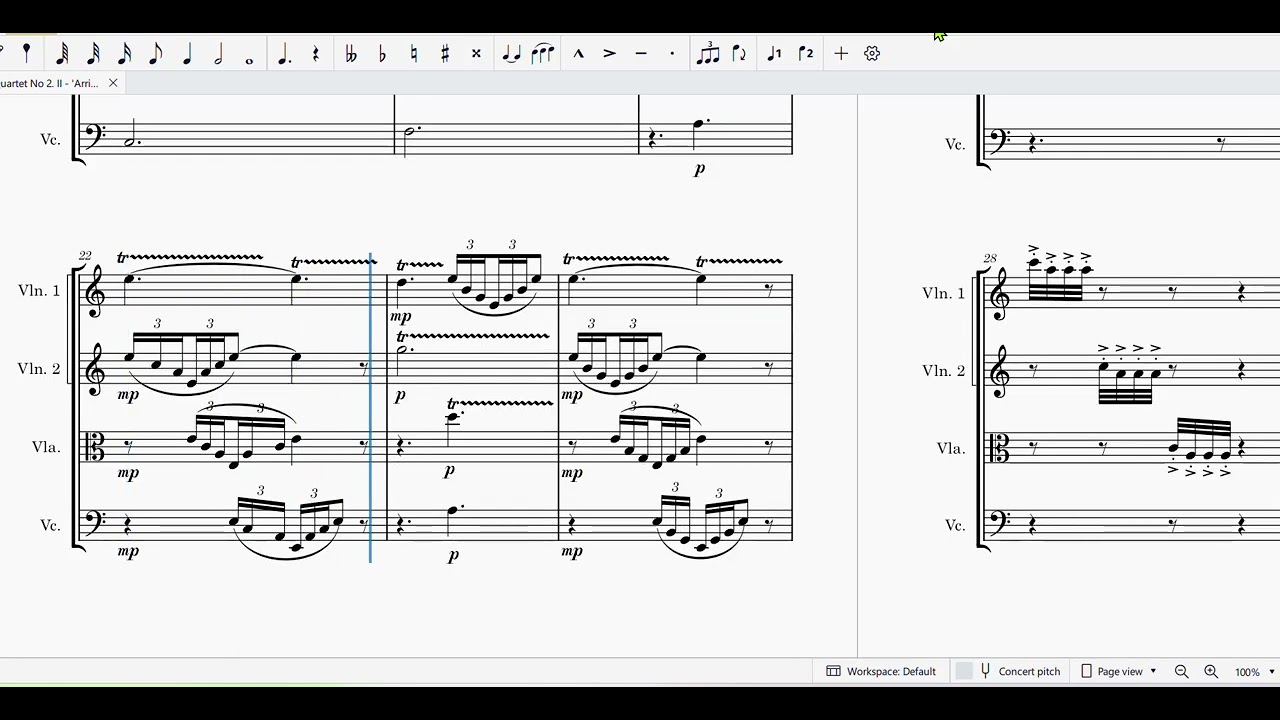Switch to Voice 2
This screenshot has height=720, width=1280.
point(806,54)
